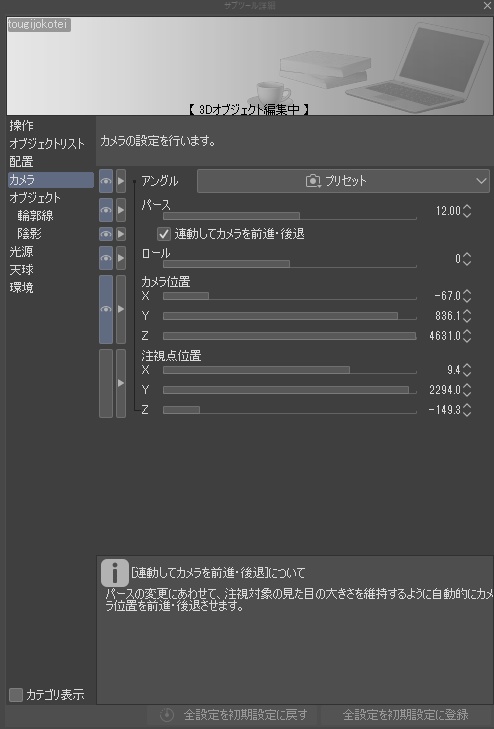The image size is (494, 729).
Task: Click the 3D object preview thumbnail
Action: pyautogui.click(x=250, y=66)
